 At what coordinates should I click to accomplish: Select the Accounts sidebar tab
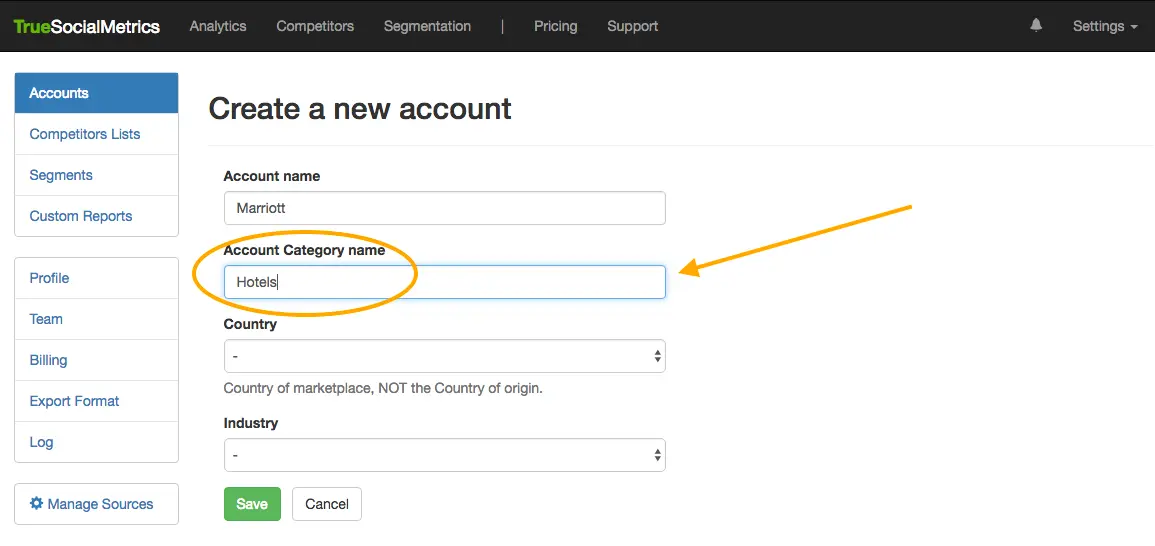(x=96, y=93)
